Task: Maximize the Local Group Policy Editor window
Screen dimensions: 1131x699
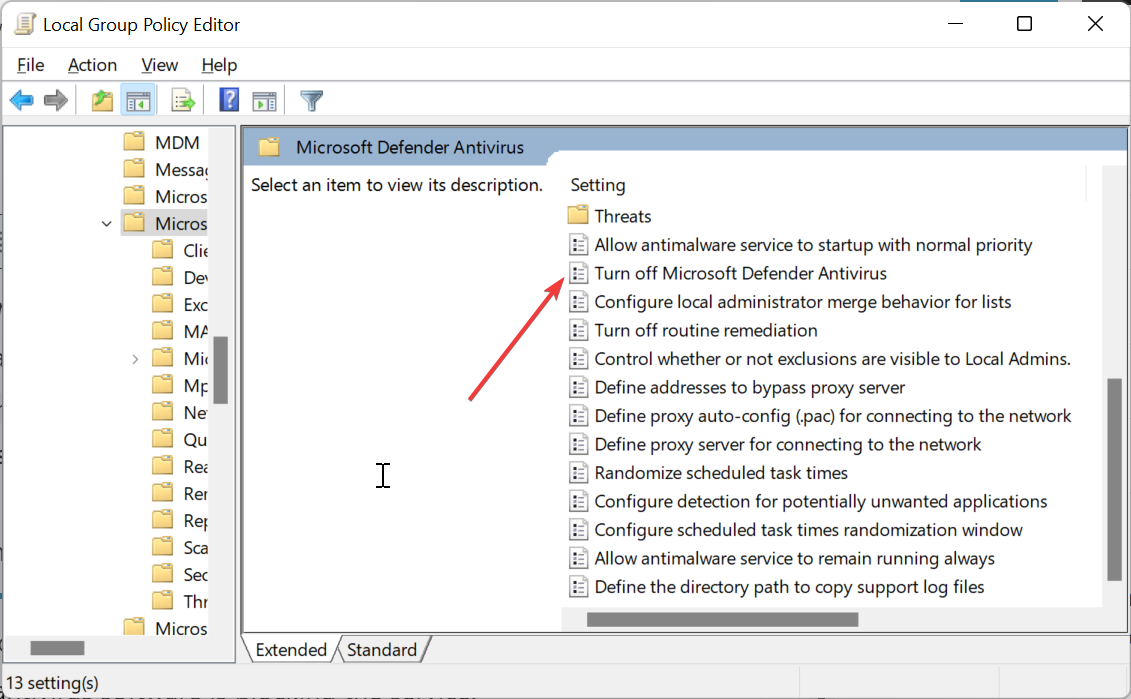Action: click(1024, 24)
